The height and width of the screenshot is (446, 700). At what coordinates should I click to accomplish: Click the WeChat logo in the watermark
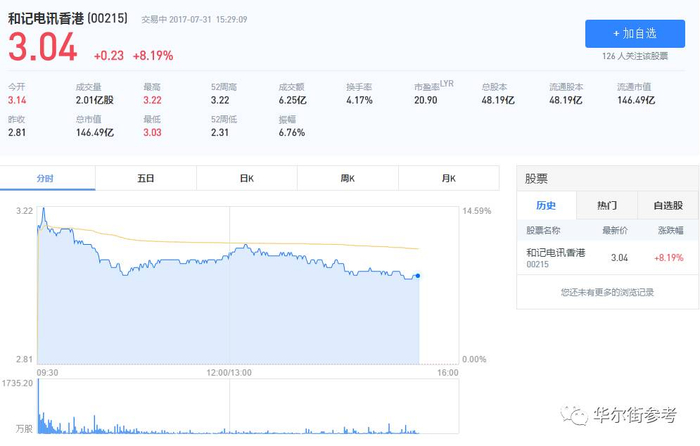tap(574, 415)
